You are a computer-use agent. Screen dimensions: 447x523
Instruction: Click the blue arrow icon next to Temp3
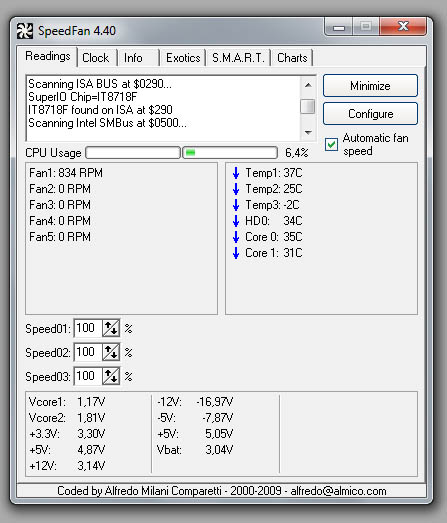pyautogui.click(x=236, y=205)
